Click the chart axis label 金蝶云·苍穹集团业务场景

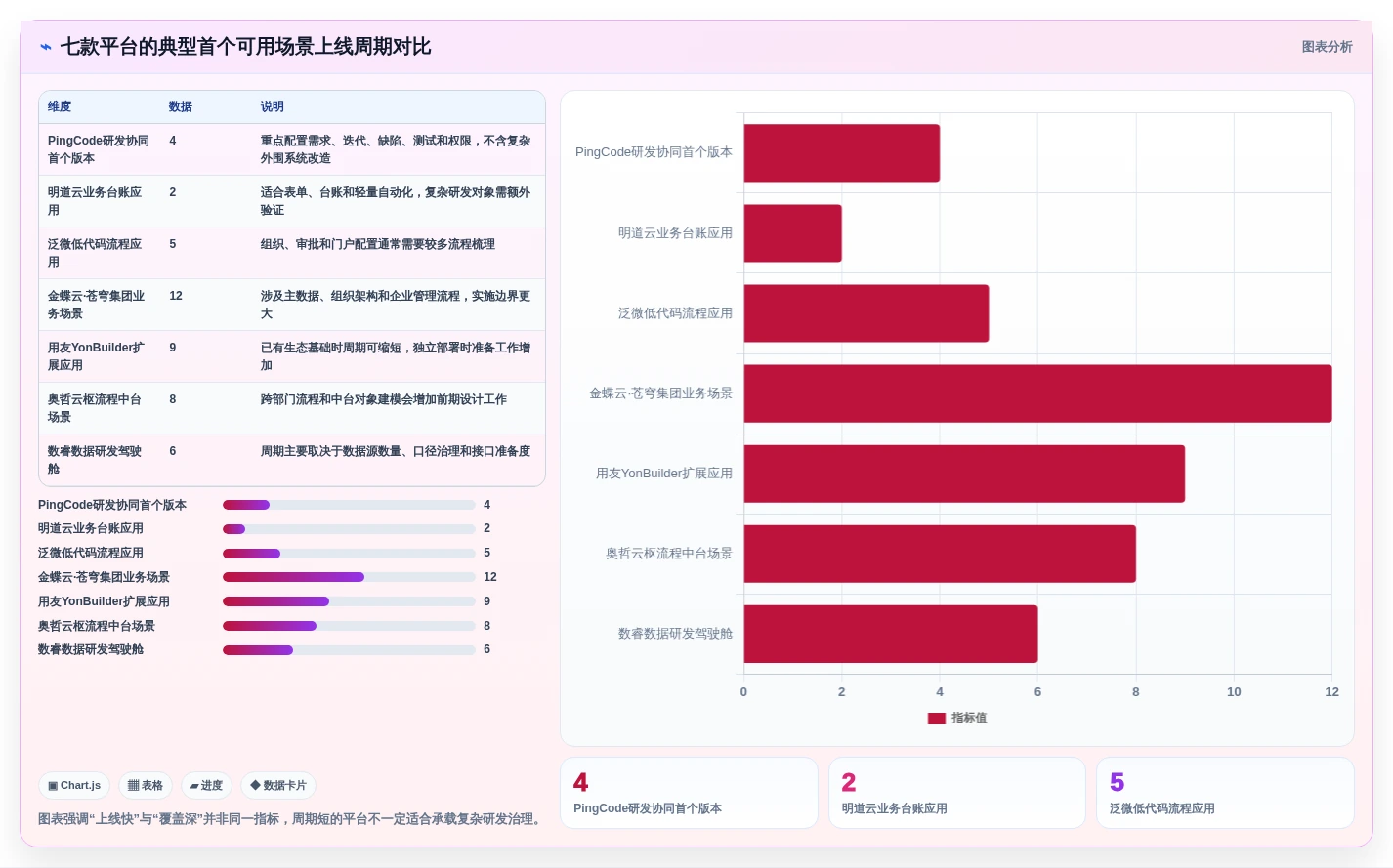tap(660, 393)
